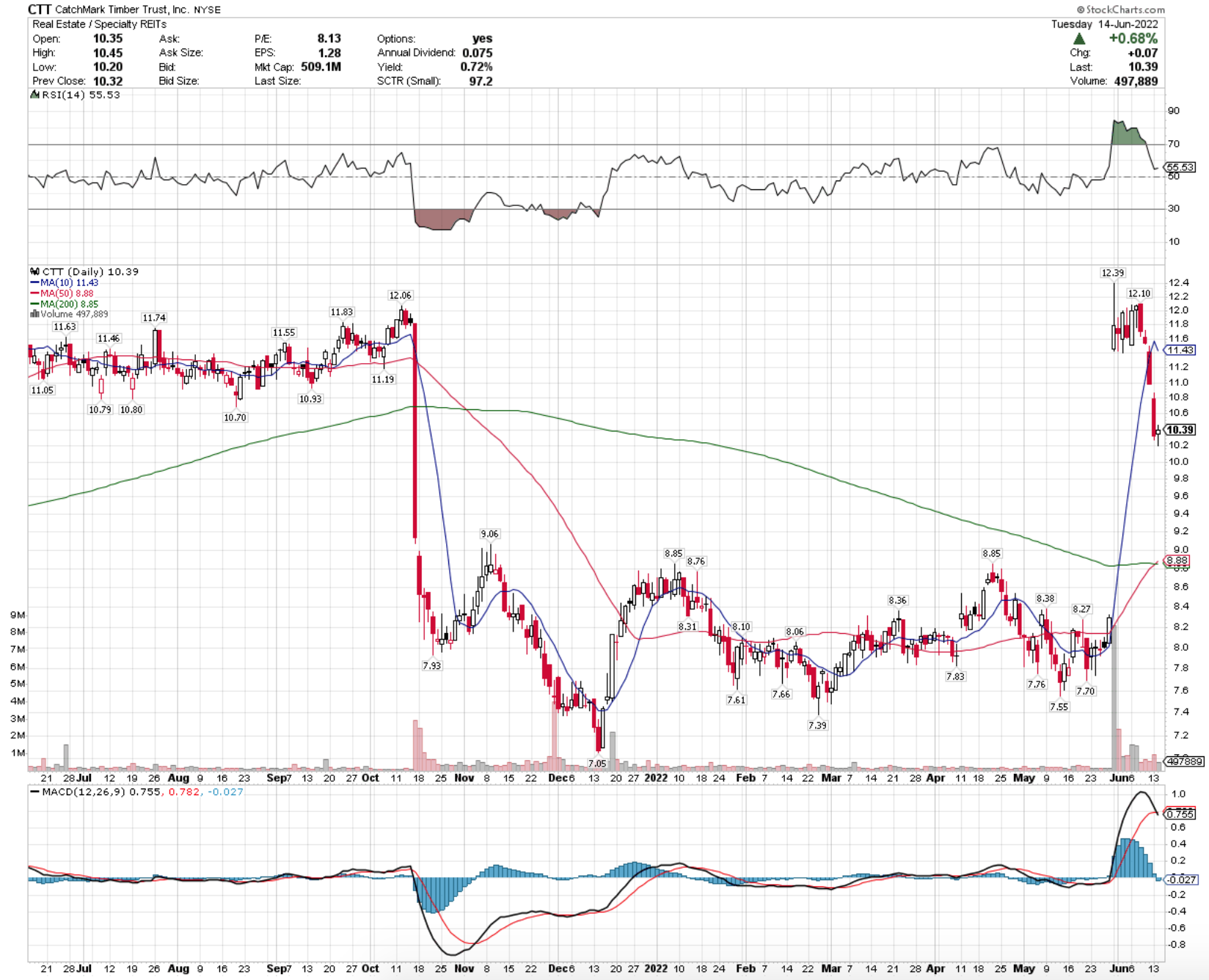Click the 0.755 MACD axis tag
The image size is (1209, 980).
tap(1180, 814)
